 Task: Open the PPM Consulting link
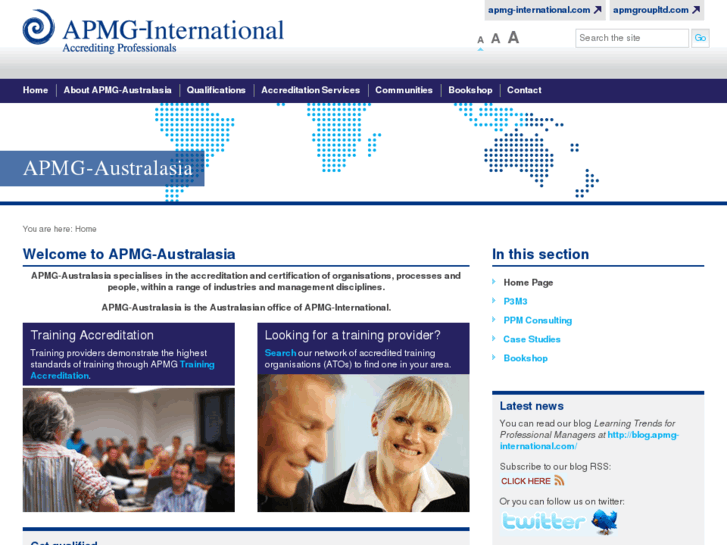[537, 321]
